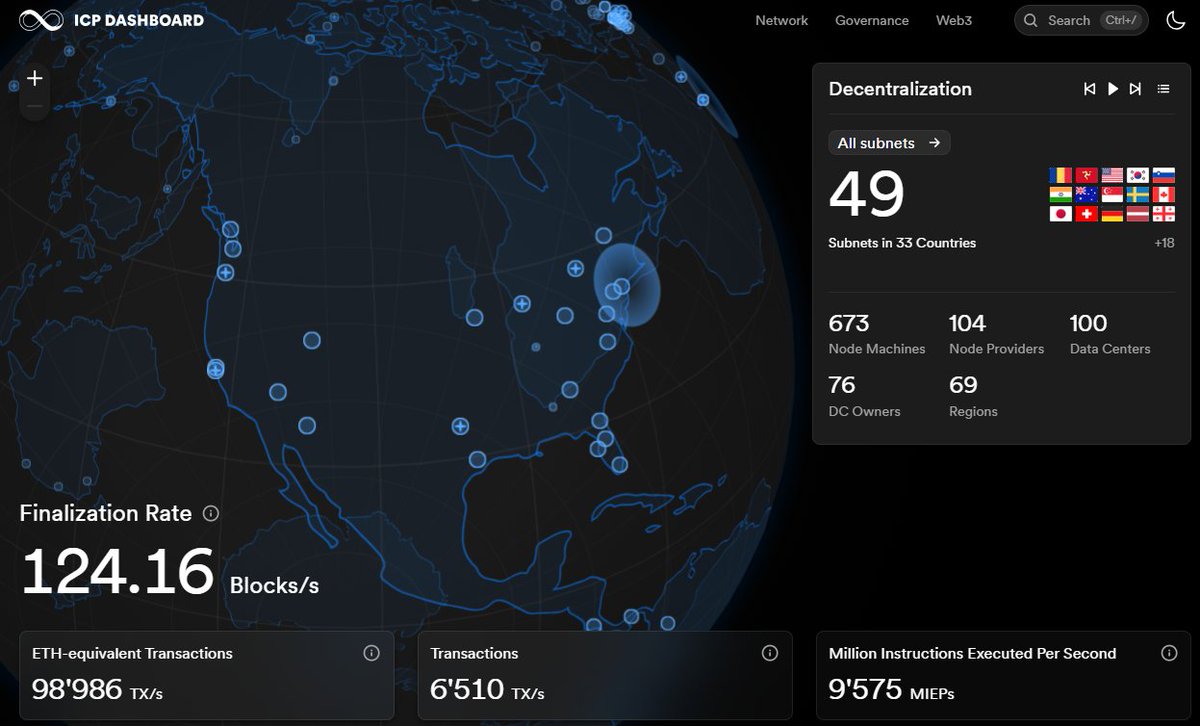The image size is (1200, 726).
Task: Zoom out on the globe with minus button
Action: click(x=35, y=105)
